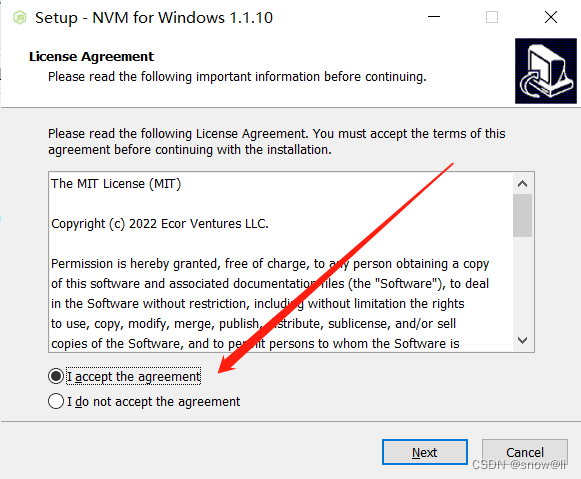Click the bold "License Agreement" heading

point(91,56)
